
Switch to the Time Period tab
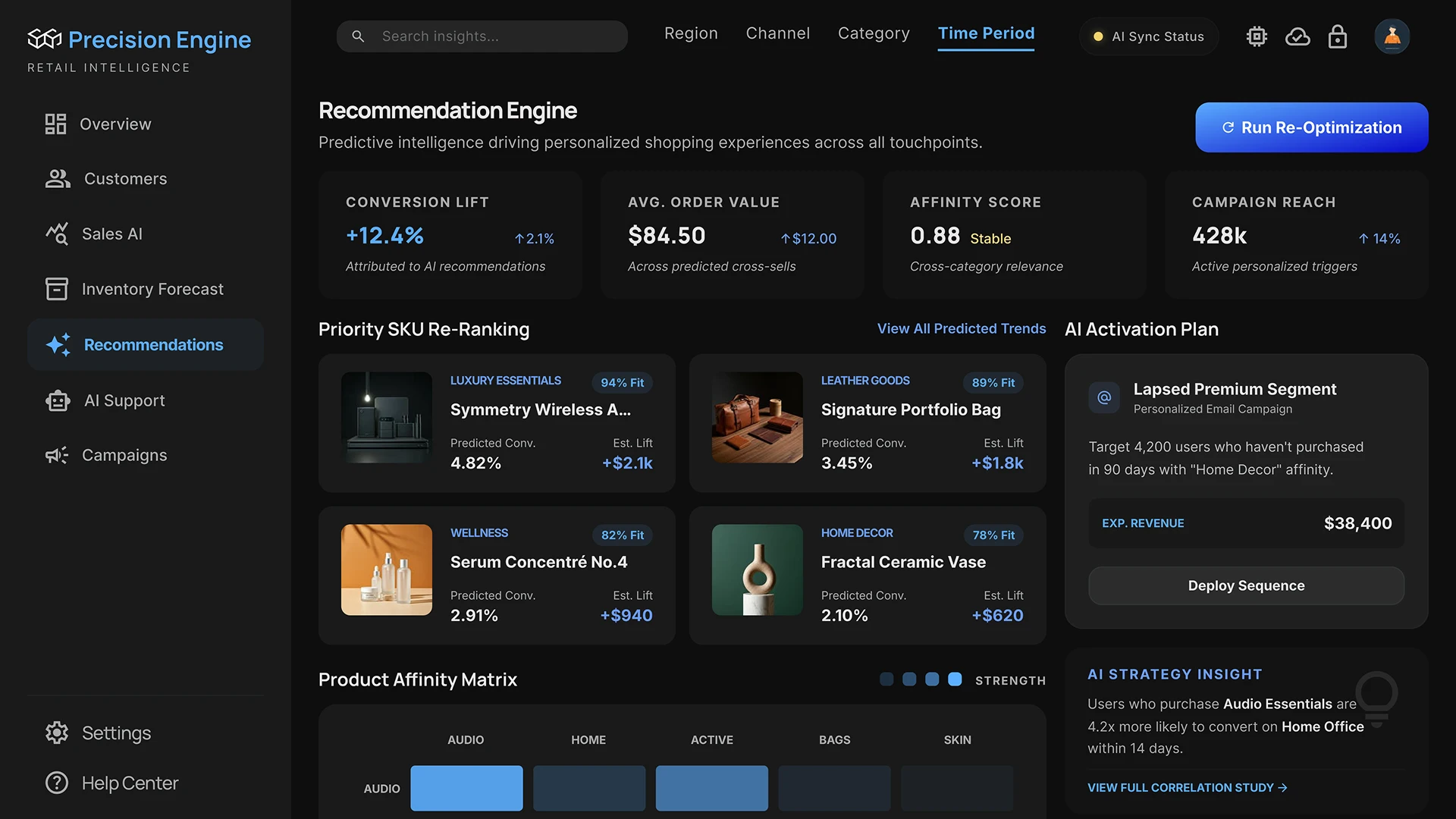point(986,33)
